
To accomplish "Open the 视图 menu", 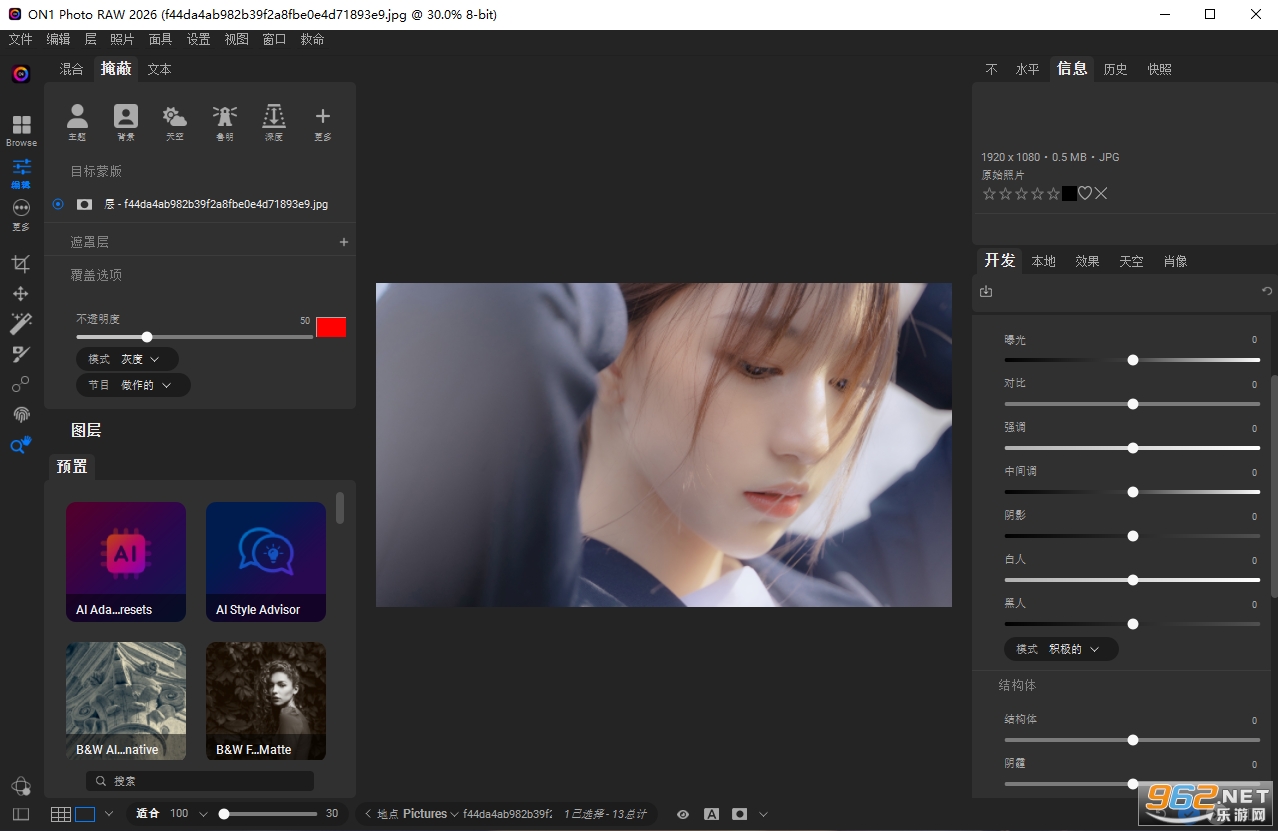I will 236,39.
